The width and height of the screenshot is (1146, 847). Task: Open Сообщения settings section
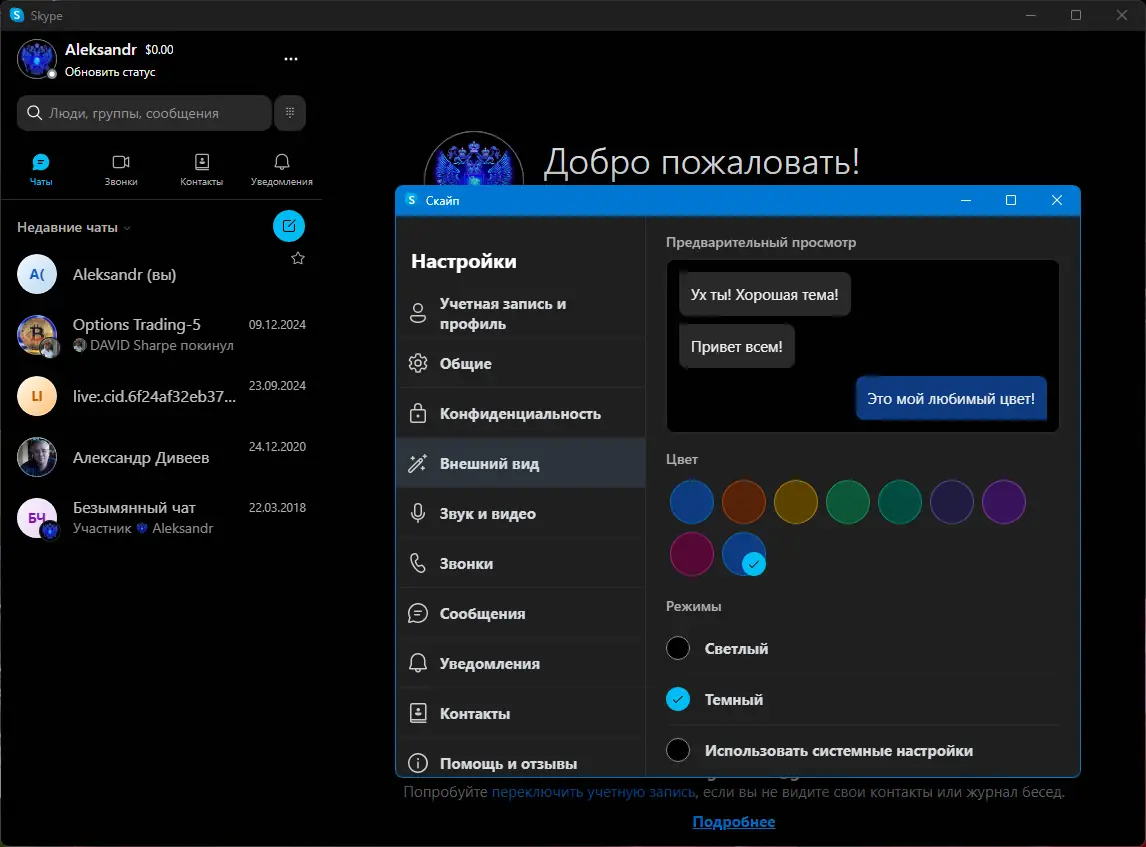521,613
